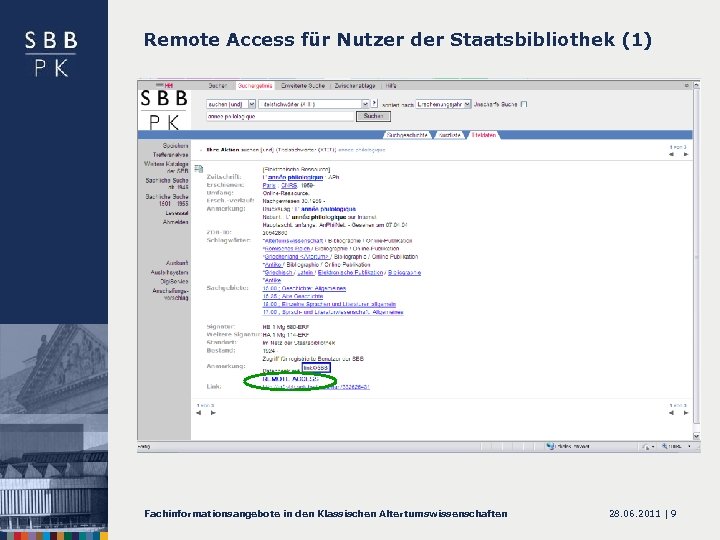Open Weitere Kataloge der SBB

(x=166, y=167)
